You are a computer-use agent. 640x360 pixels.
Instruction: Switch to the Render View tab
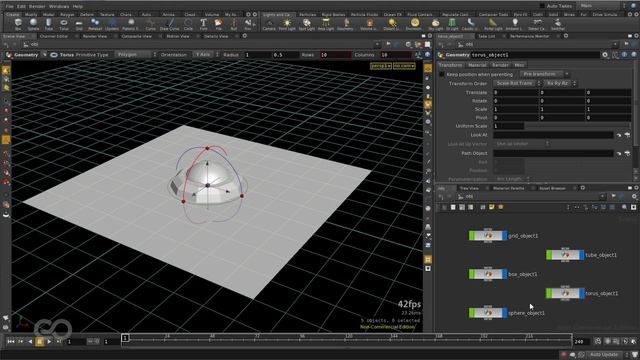95,36
